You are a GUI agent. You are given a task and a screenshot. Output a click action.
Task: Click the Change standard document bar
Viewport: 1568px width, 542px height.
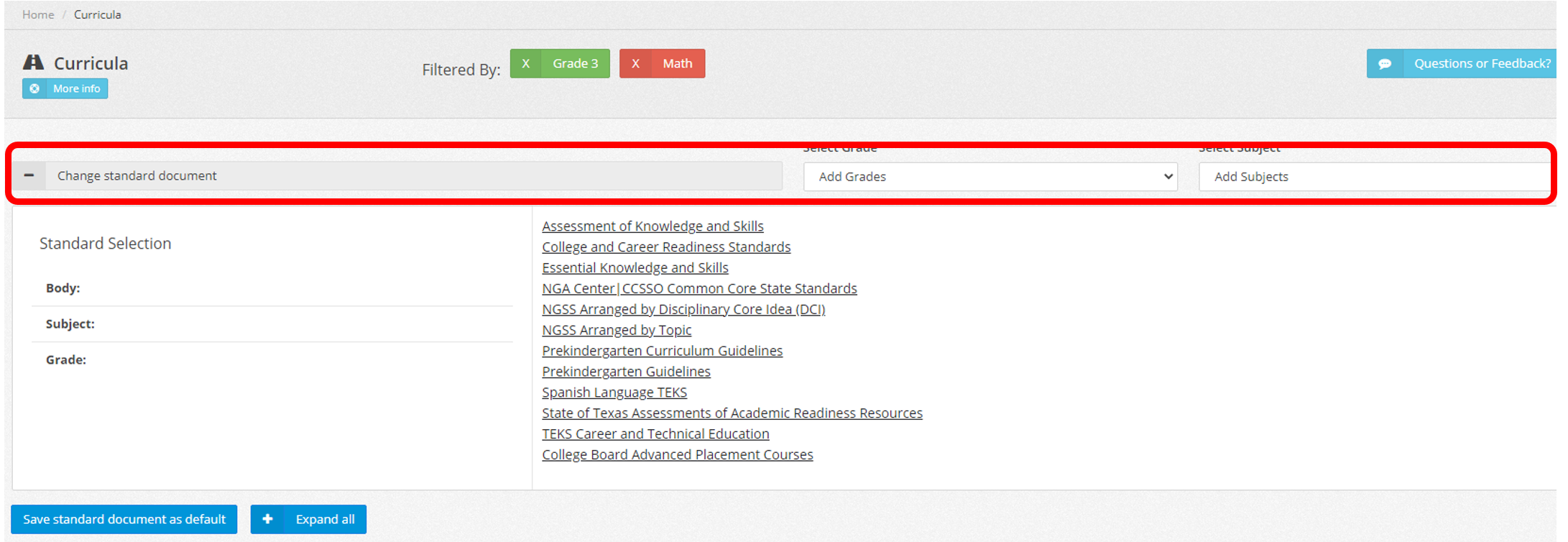coord(413,176)
